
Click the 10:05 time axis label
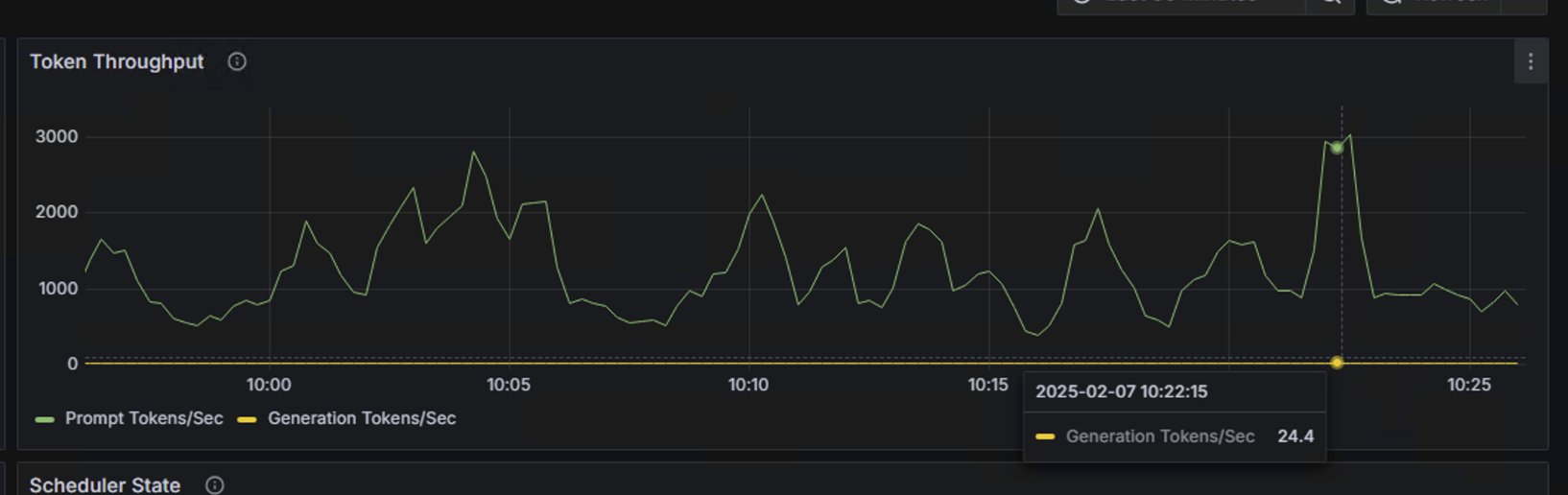coord(509,385)
